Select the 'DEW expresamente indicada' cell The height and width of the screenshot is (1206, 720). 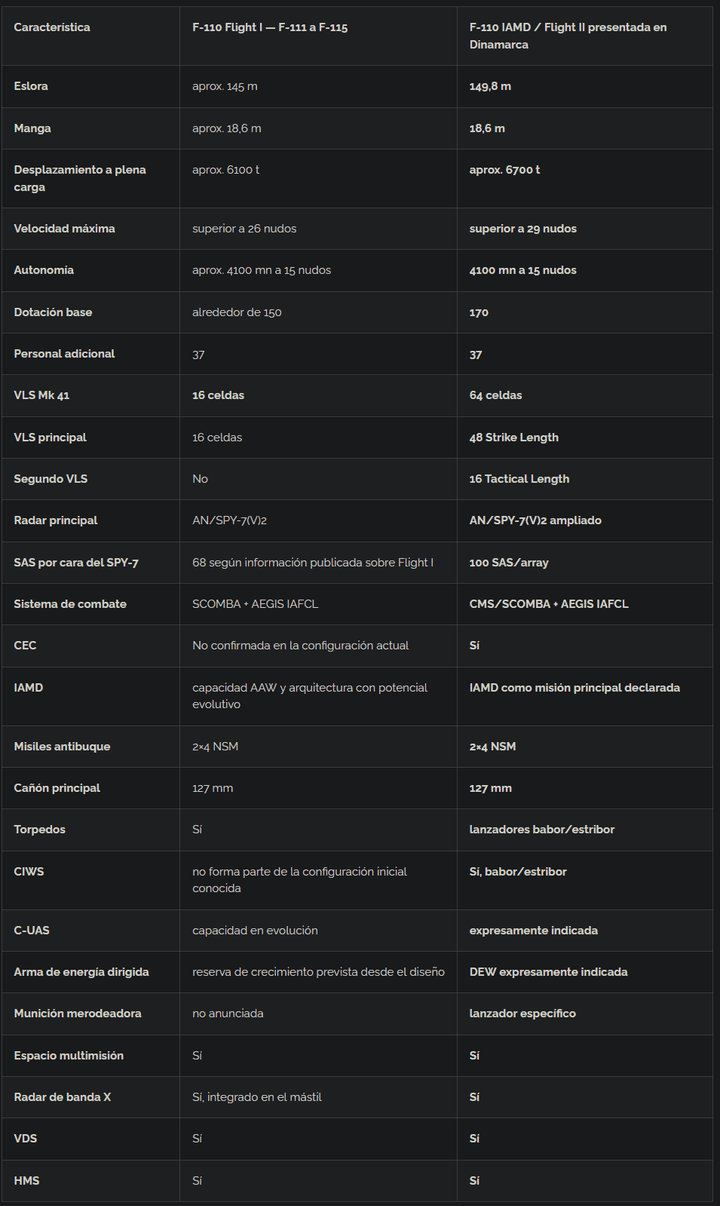(549, 972)
